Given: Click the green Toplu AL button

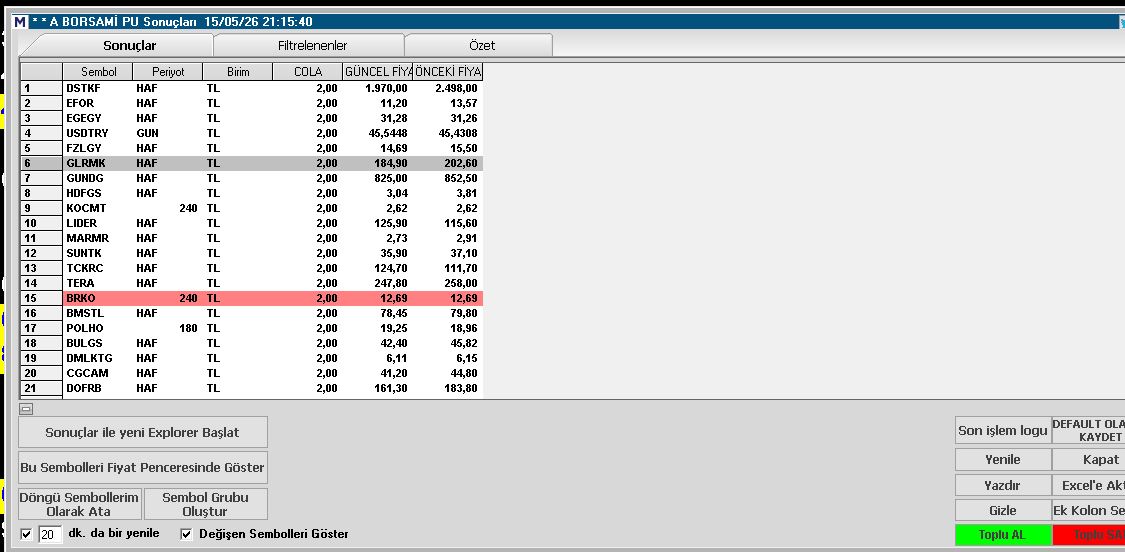Looking at the screenshot, I should pyautogui.click(x=1002, y=535).
